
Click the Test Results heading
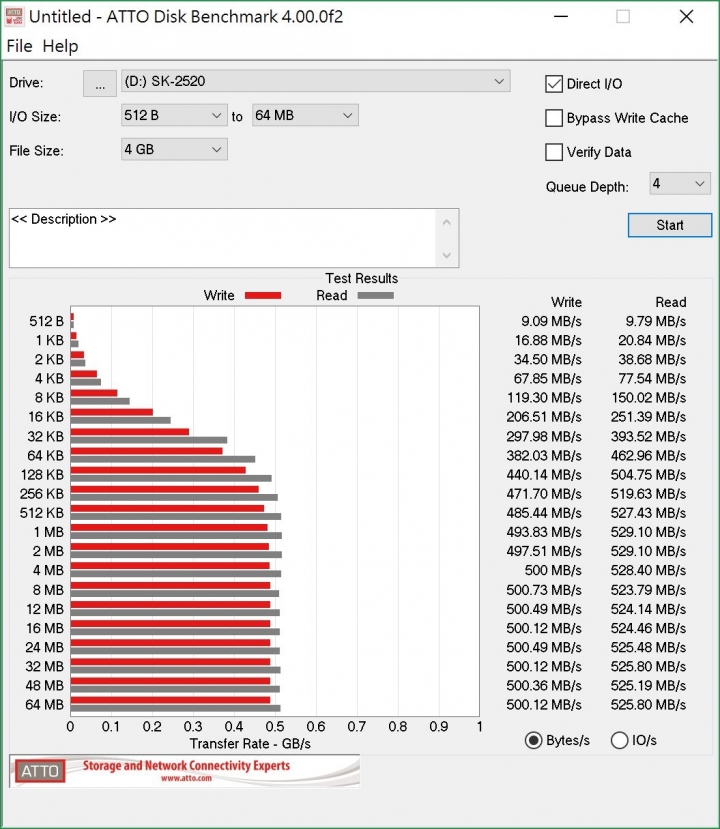[x=362, y=279]
